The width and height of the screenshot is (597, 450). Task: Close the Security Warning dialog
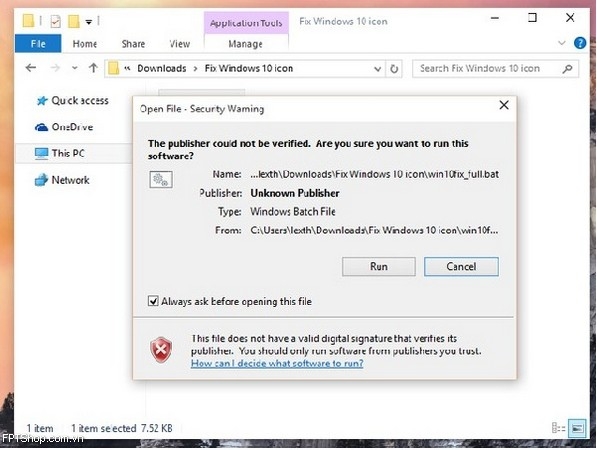coord(504,105)
